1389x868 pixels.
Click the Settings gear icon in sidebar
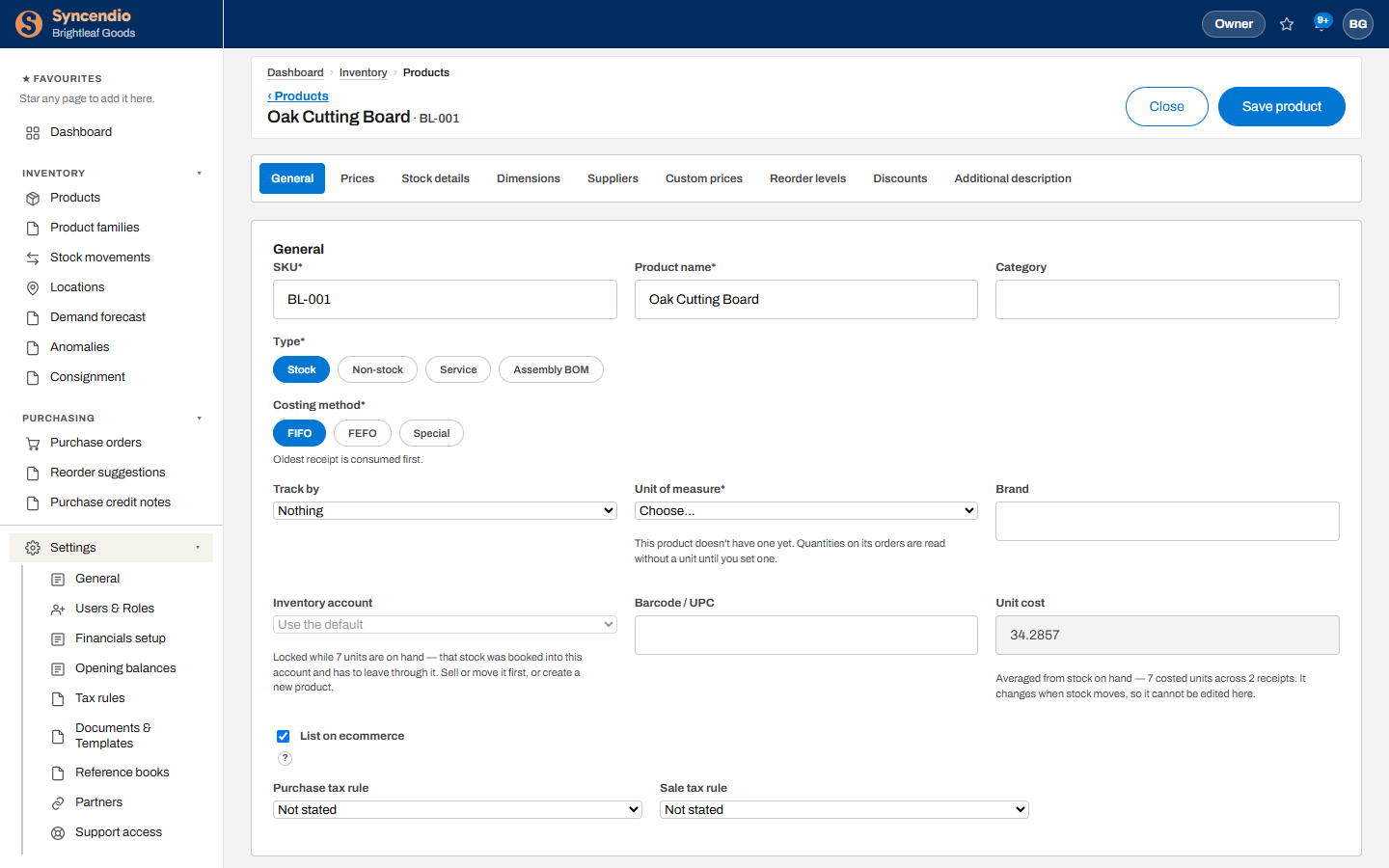click(33, 548)
